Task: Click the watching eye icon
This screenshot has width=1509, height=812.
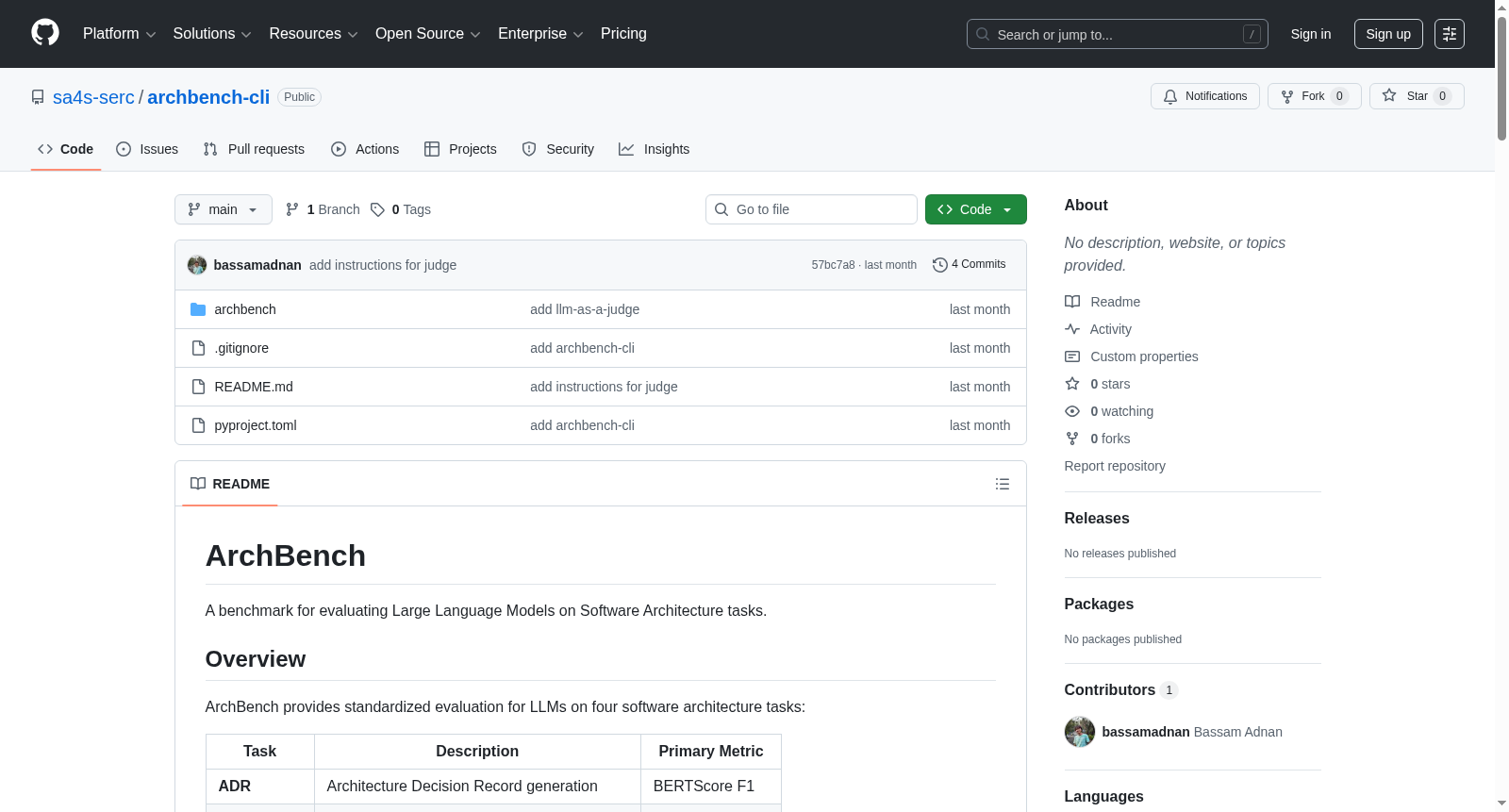Action: click(x=1072, y=411)
